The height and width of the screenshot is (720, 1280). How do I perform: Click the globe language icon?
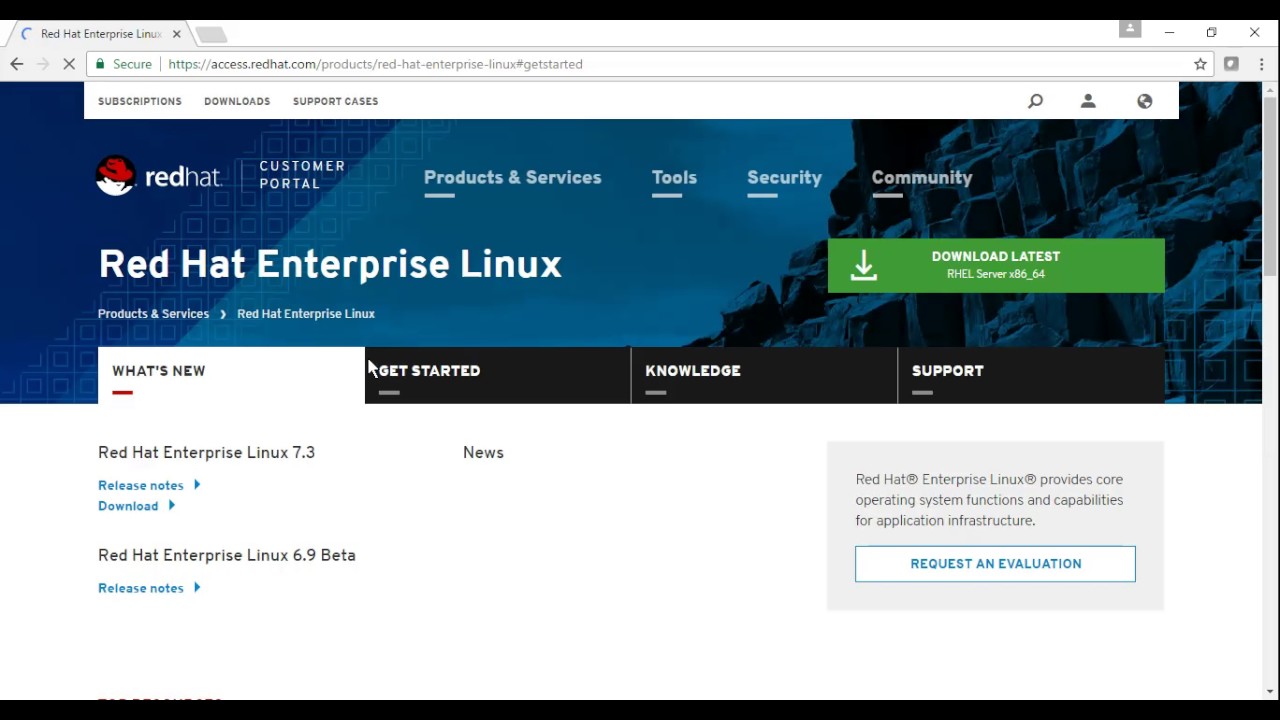(x=1144, y=101)
